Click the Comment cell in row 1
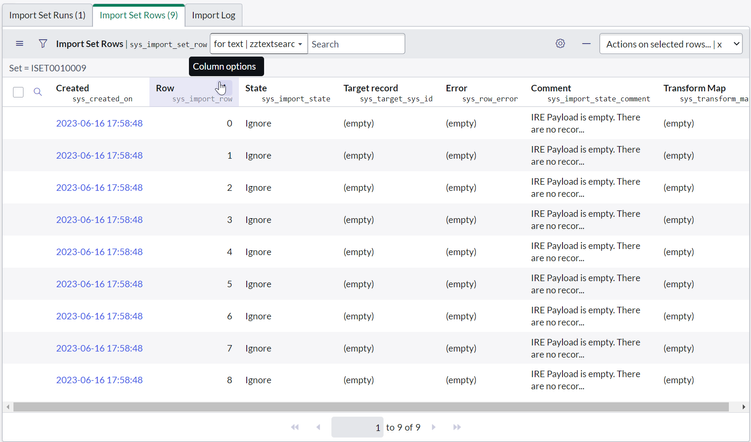This screenshot has height=442, width=751. point(585,156)
